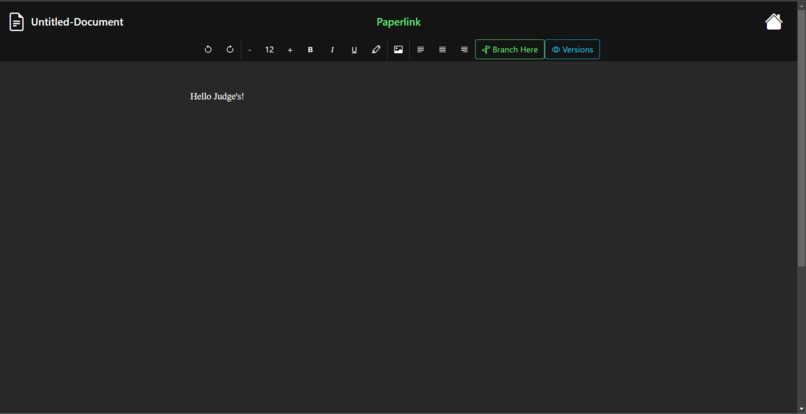The width and height of the screenshot is (806, 414).
Task: Click the vertical scrollbar thumb
Action: click(801, 137)
